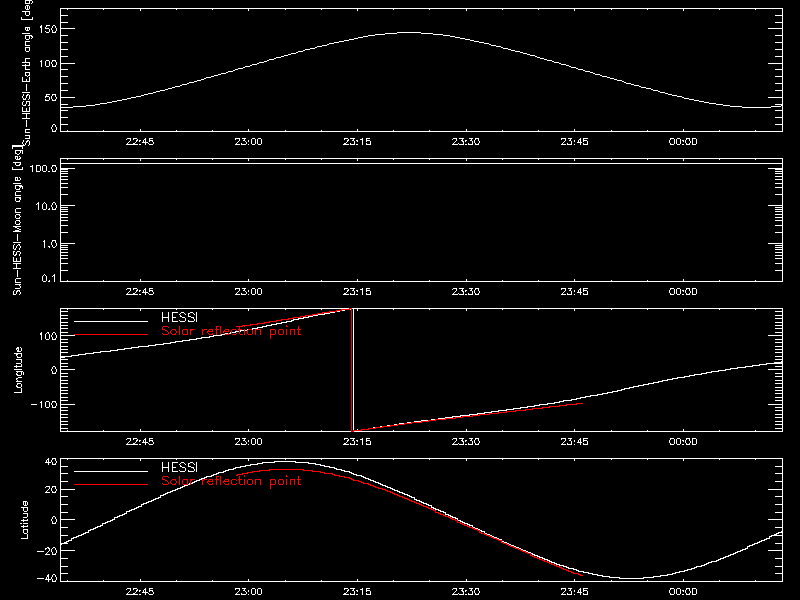800x600 pixels.
Task: Click '23:15' under the Latitude plot
Action: tap(357, 592)
